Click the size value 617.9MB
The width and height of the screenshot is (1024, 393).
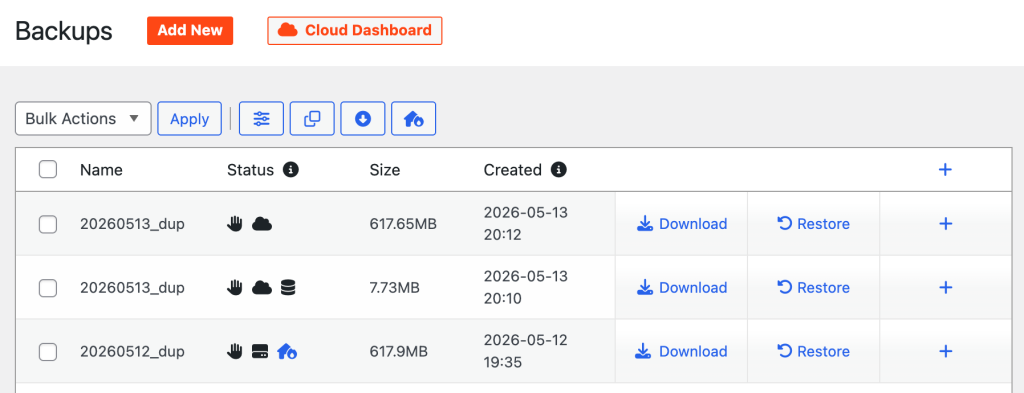tap(398, 351)
